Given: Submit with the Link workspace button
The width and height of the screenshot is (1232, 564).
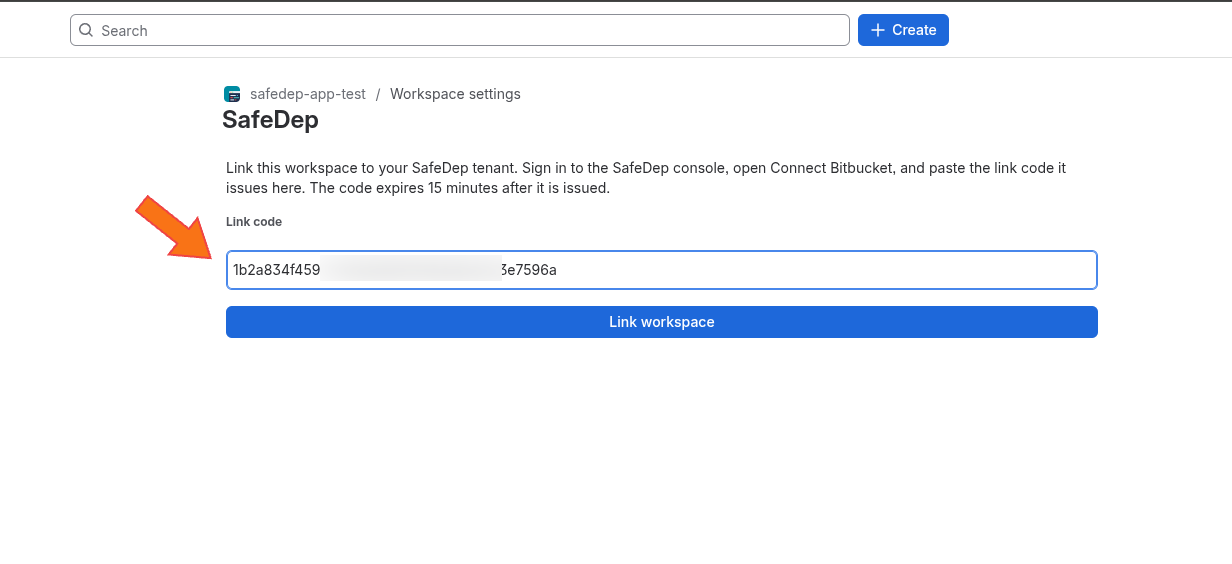Looking at the screenshot, I should point(662,322).
